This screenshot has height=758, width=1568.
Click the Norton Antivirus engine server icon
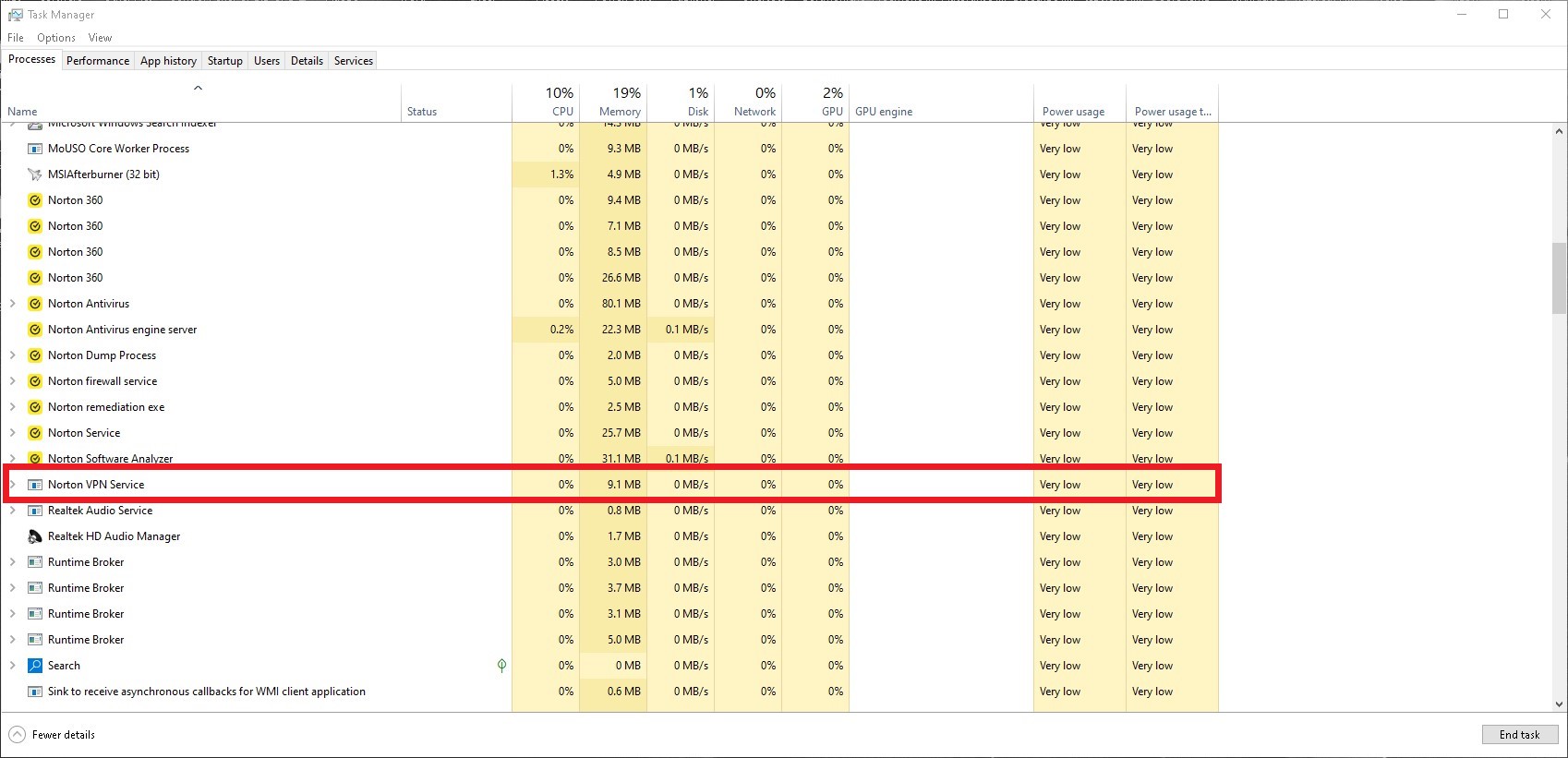tap(35, 330)
